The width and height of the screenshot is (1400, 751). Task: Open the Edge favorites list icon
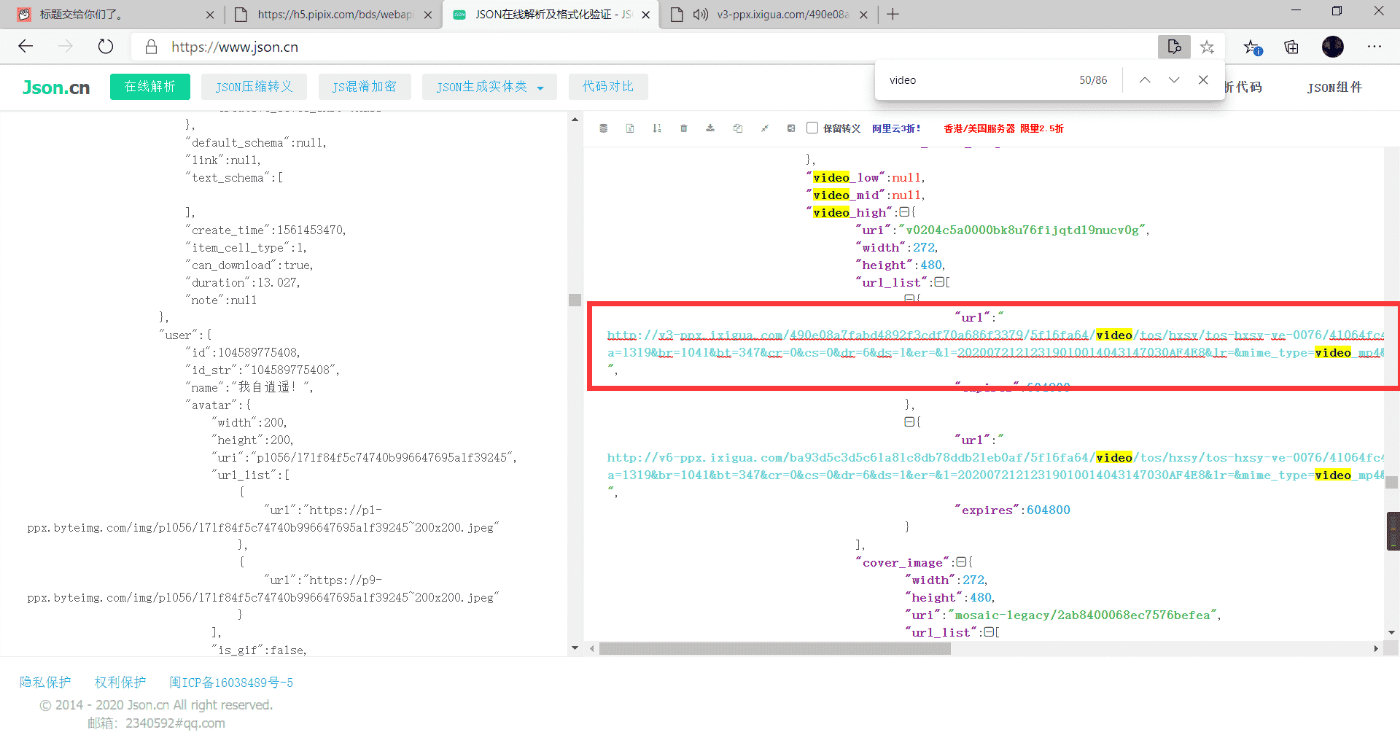click(1252, 47)
